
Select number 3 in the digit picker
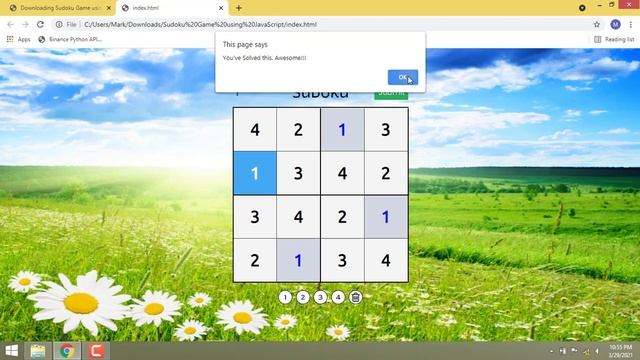click(x=320, y=297)
